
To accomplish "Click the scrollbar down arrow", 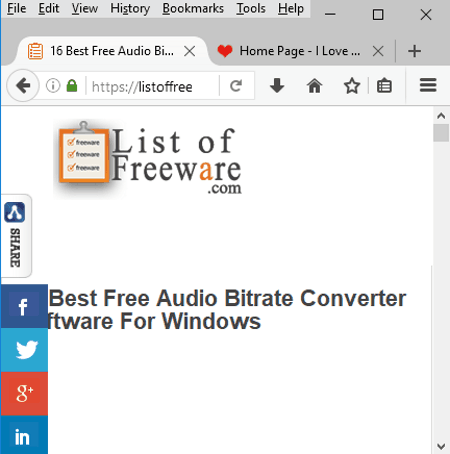I will click(x=441, y=446).
